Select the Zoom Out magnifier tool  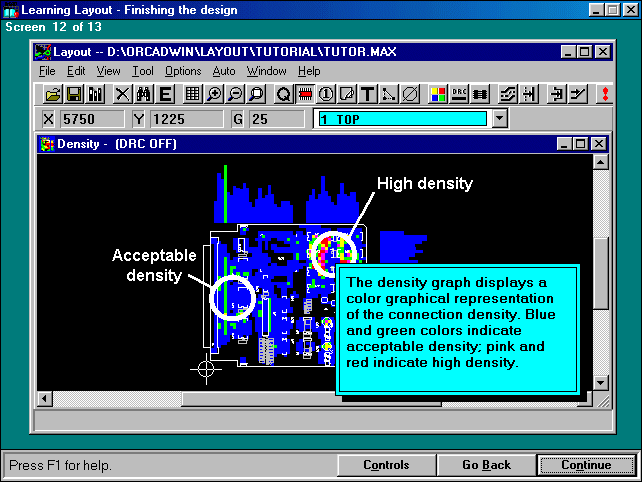coord(235,94)
